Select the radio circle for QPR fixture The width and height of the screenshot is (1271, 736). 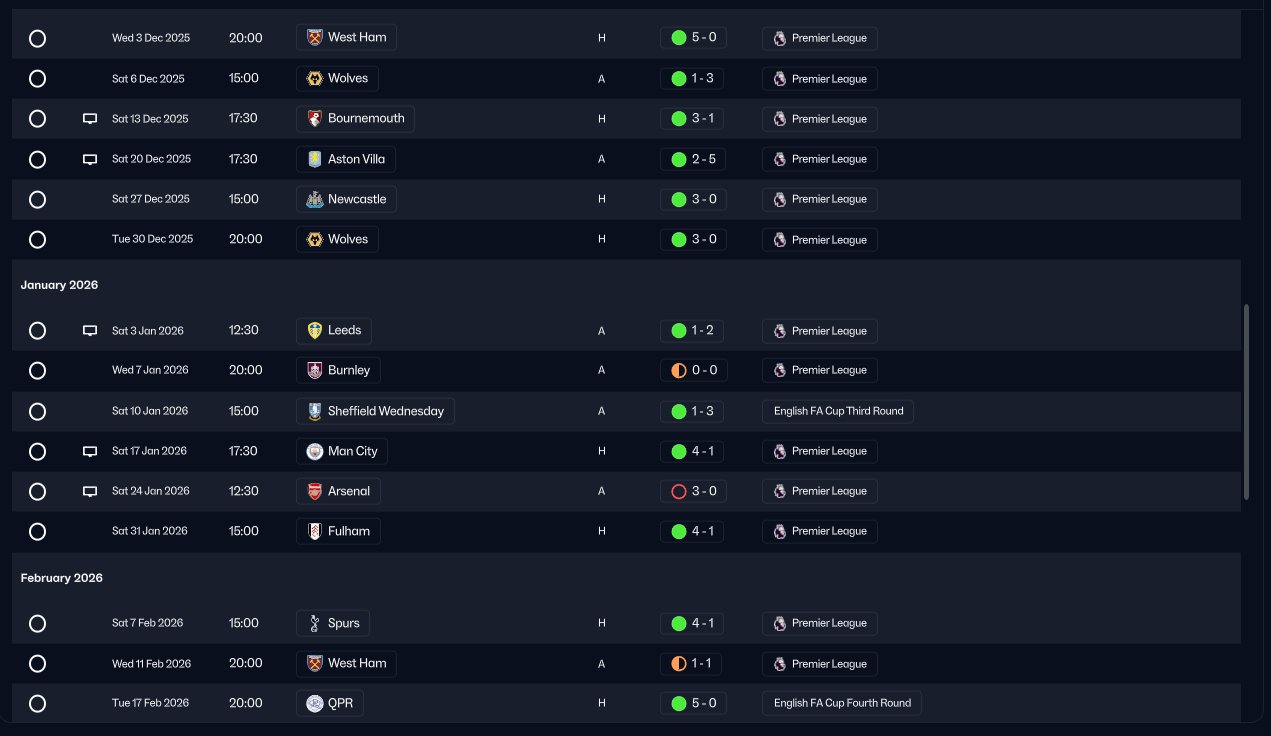click(37, 703)
